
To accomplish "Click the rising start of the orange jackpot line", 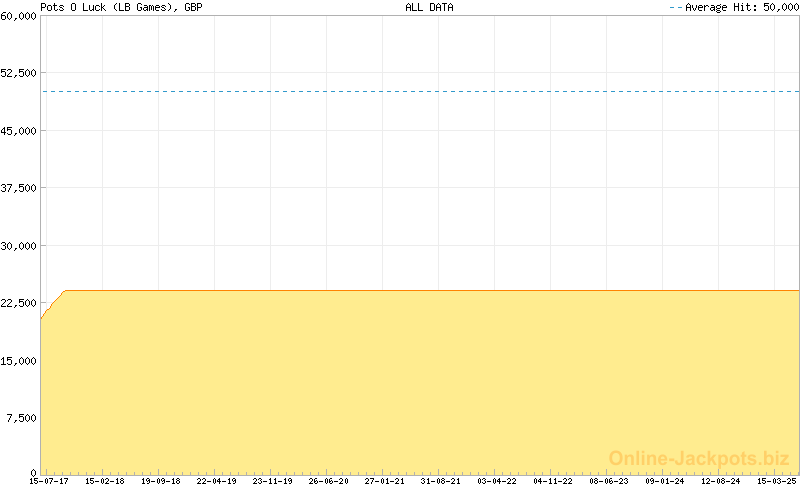I will point(52,304).
